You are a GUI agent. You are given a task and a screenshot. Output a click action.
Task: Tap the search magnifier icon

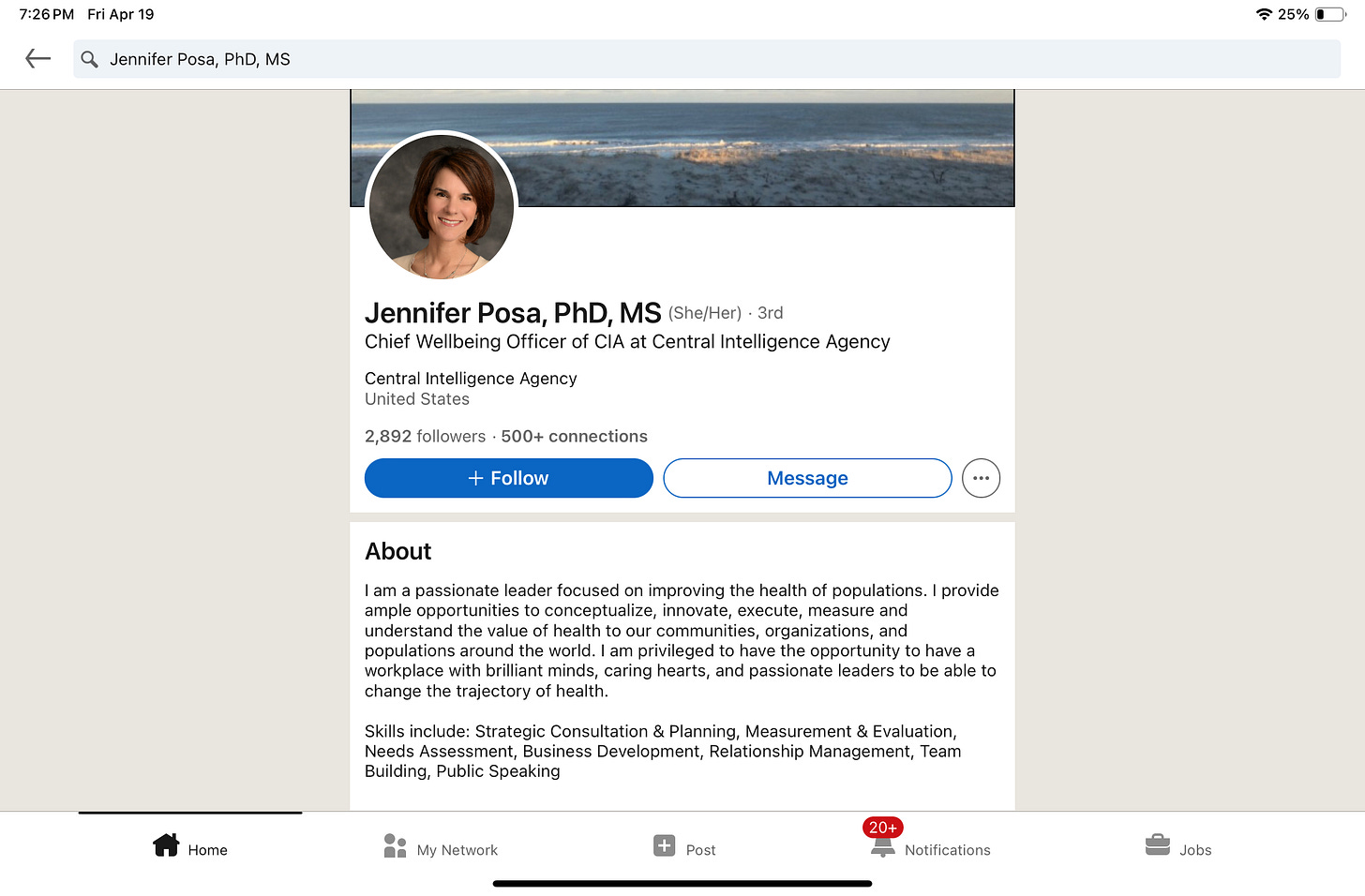[89, 59]
